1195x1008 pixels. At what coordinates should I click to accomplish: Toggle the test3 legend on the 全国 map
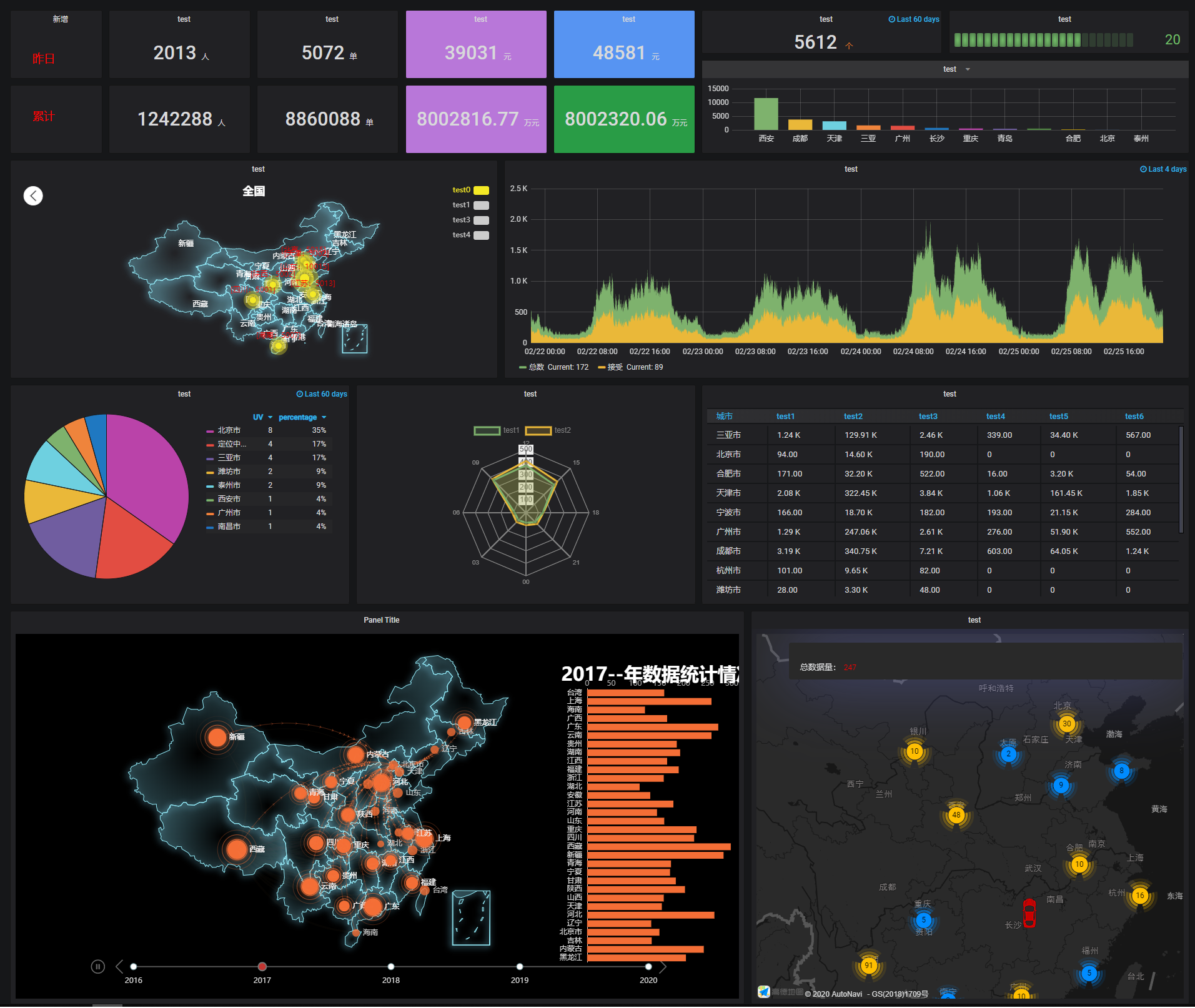pos(470,220)
